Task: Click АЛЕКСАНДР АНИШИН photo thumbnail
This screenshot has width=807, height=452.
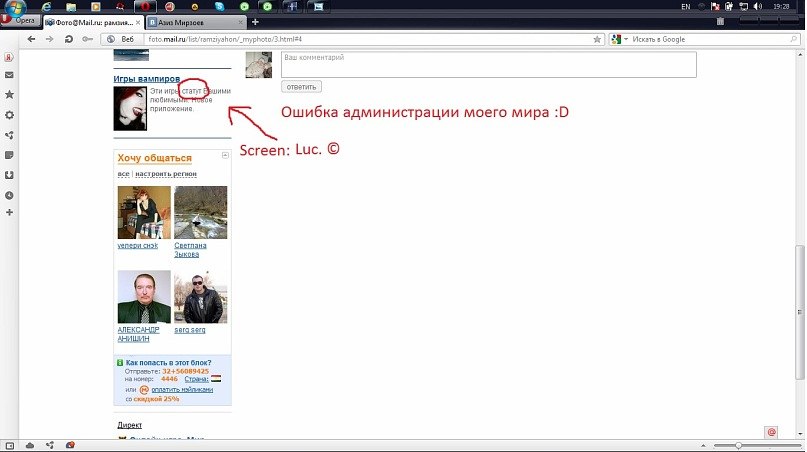Action: tap(144, 297)
